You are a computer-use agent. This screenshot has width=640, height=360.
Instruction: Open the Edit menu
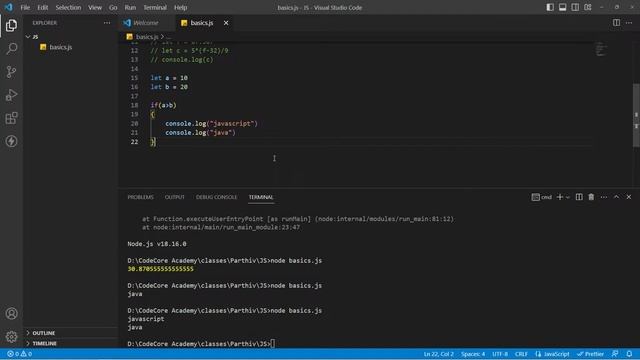42,7
